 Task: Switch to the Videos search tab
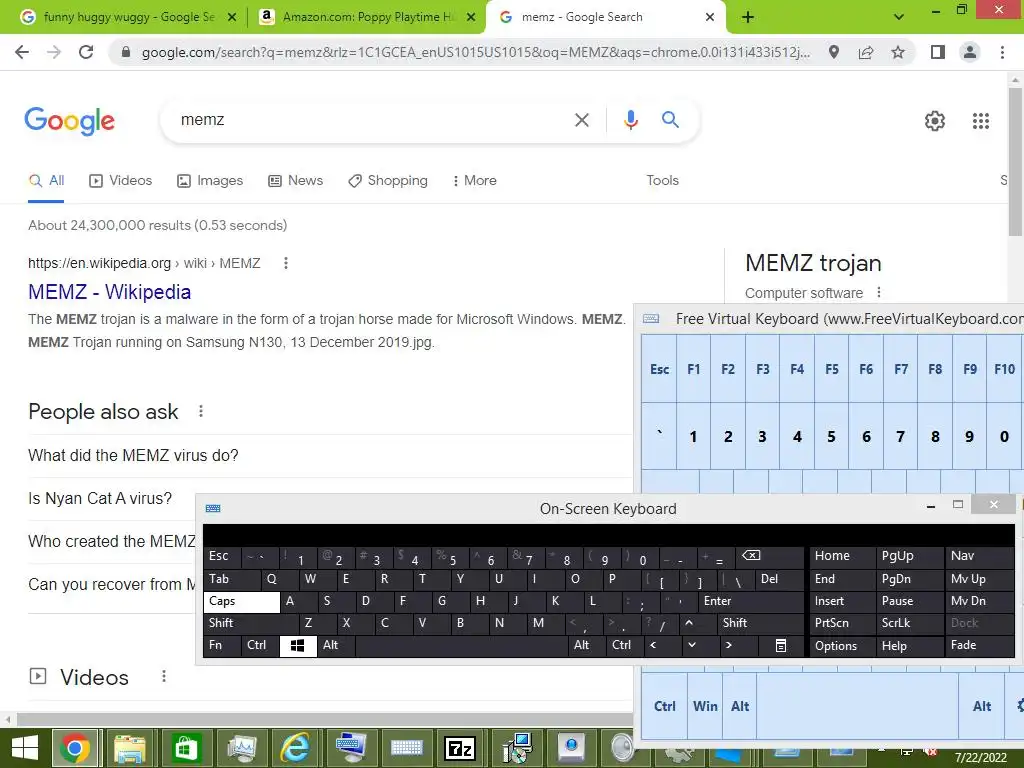pyautogui.click(x=121, y=181)
